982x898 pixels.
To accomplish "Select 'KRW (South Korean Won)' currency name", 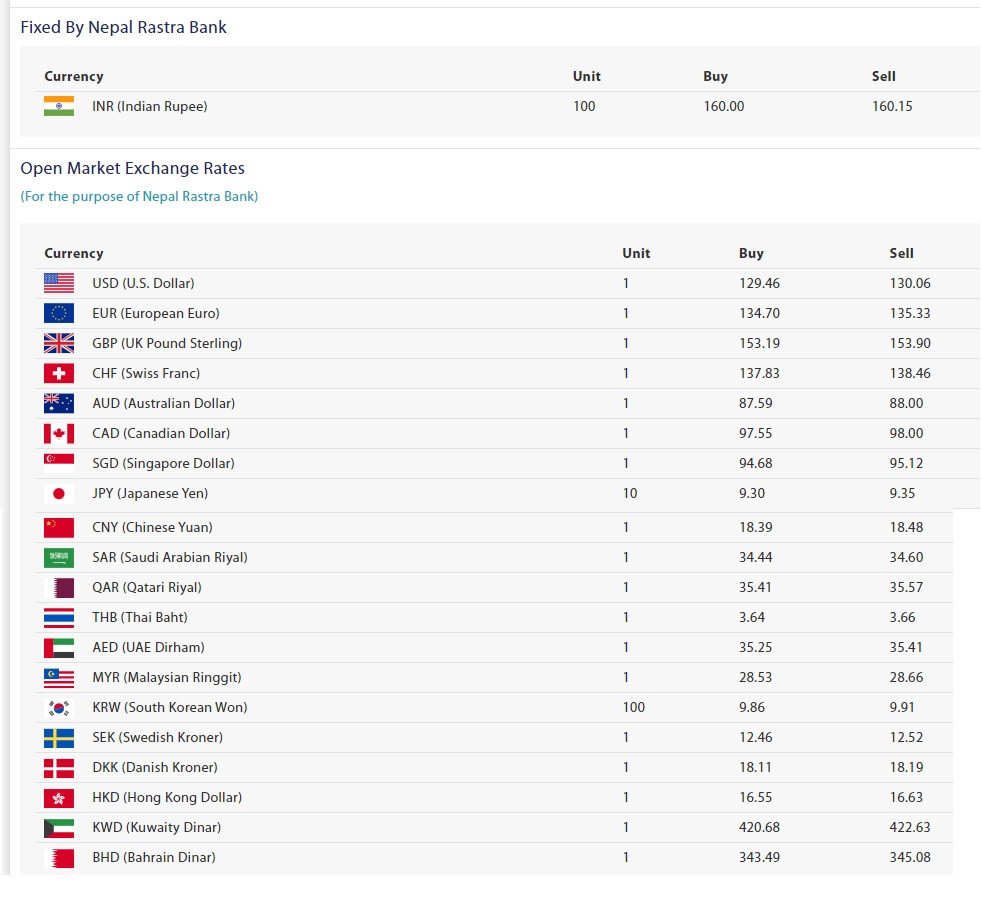I will click(x=170, y=708).
